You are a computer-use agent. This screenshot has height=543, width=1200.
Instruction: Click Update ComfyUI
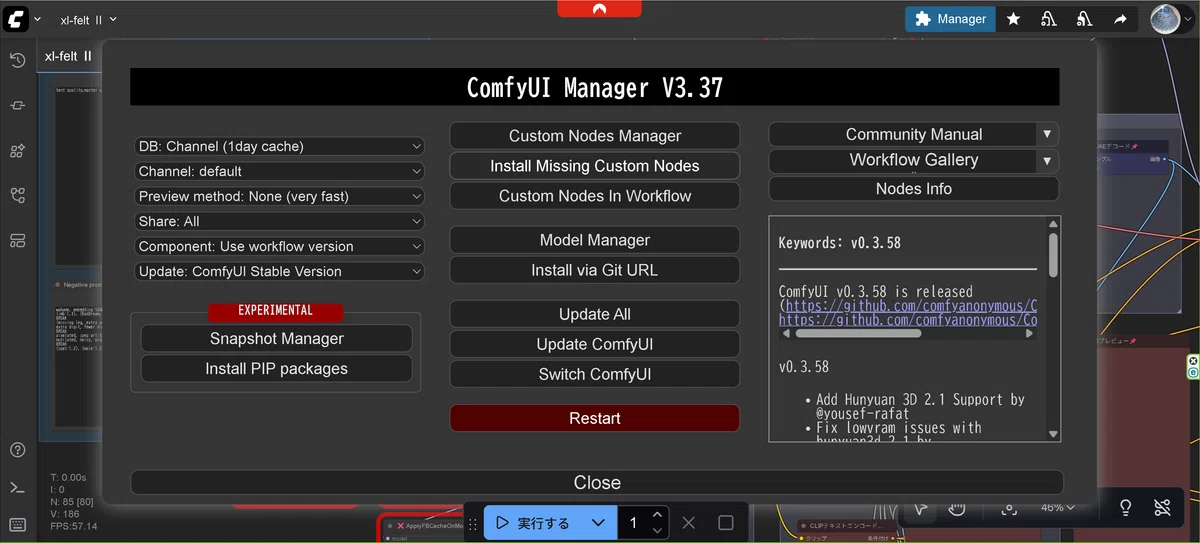[x=595, y=344]
